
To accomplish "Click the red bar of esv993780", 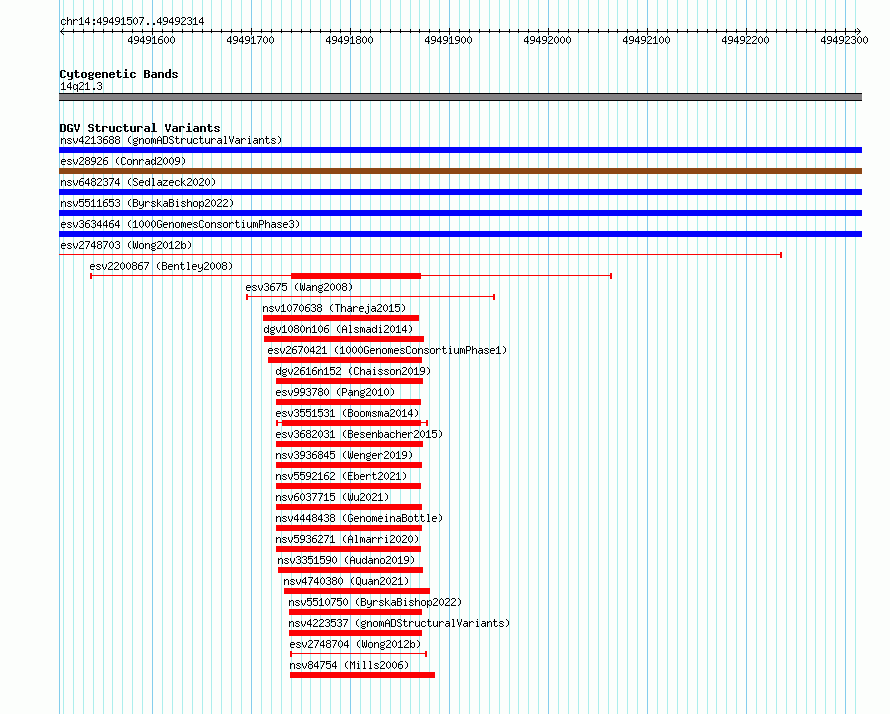I will (349, 402).
